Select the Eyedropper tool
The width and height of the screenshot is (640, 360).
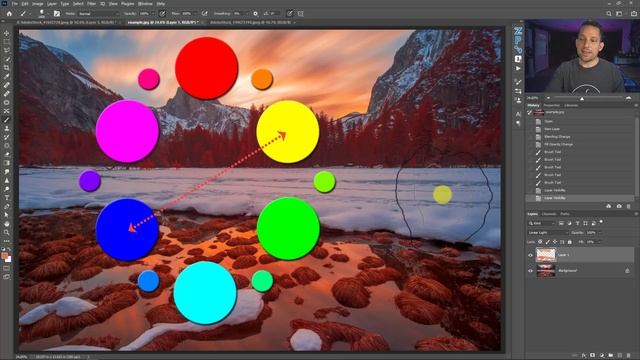point(7,76)
